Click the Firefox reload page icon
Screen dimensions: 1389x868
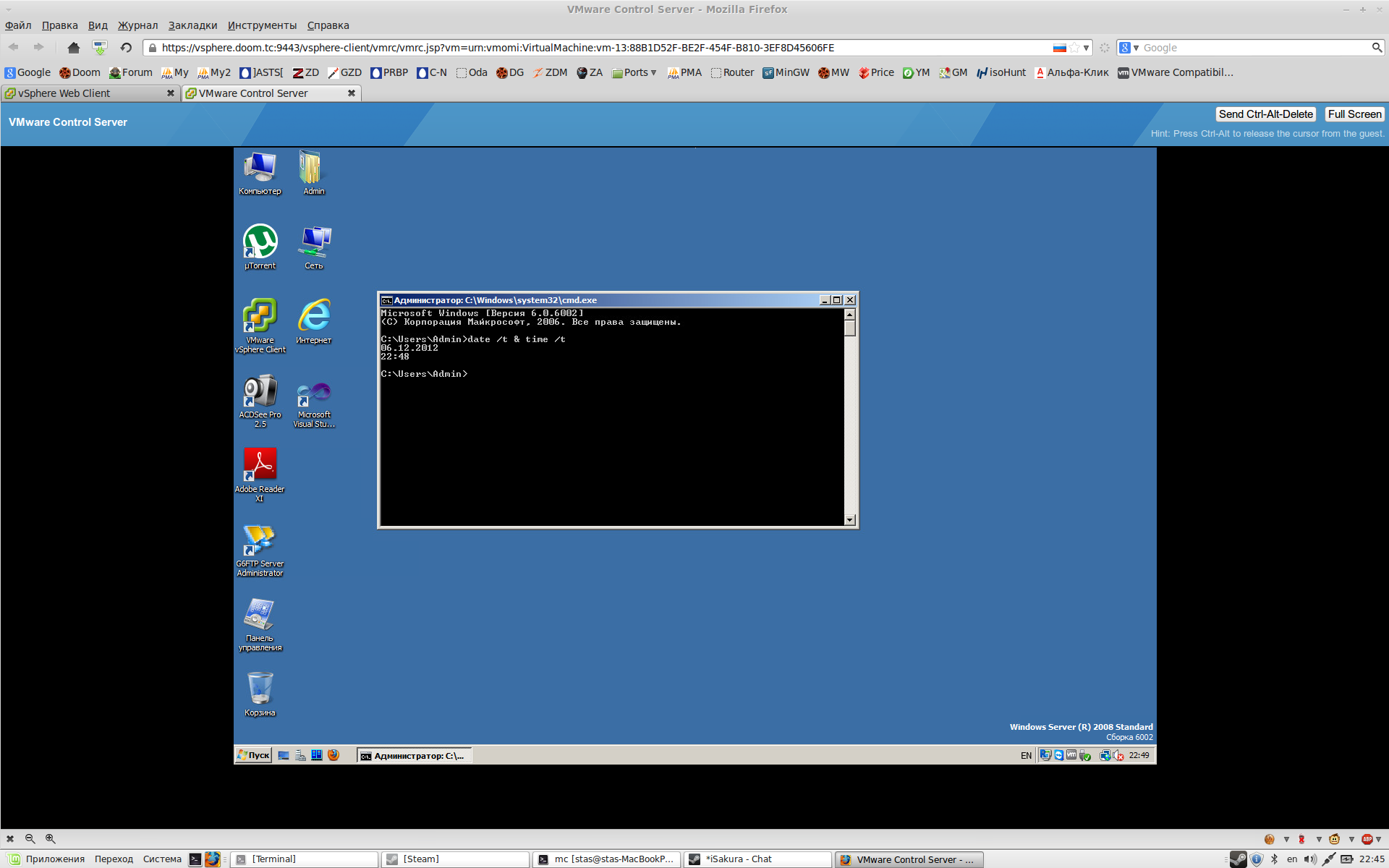(x=126, y=48)
